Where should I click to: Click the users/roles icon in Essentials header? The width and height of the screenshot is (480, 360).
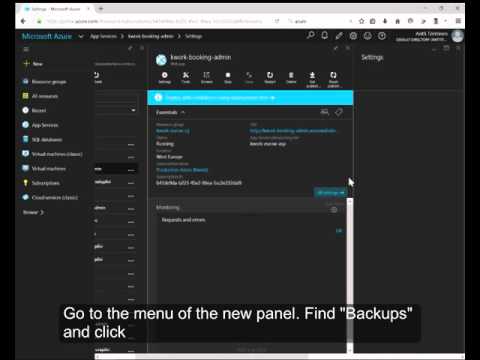click(324, 112)
